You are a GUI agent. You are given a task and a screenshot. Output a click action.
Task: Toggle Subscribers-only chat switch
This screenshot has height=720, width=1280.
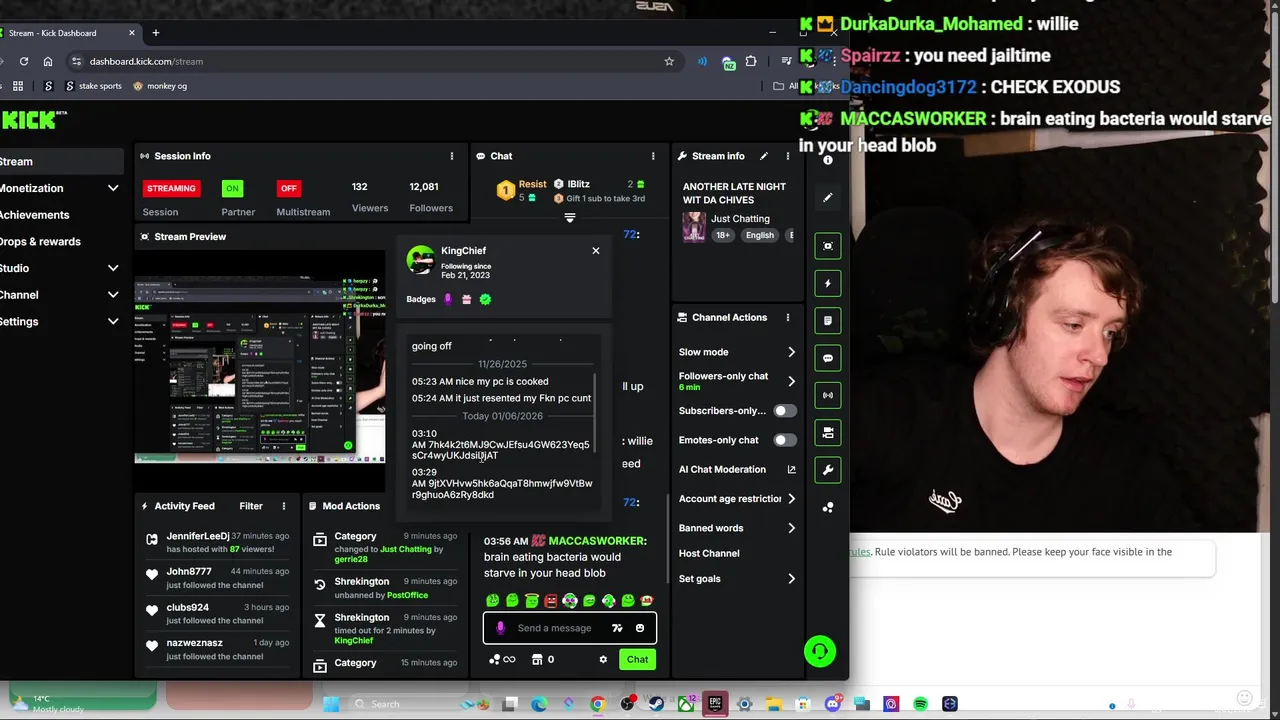coord(785,411)
